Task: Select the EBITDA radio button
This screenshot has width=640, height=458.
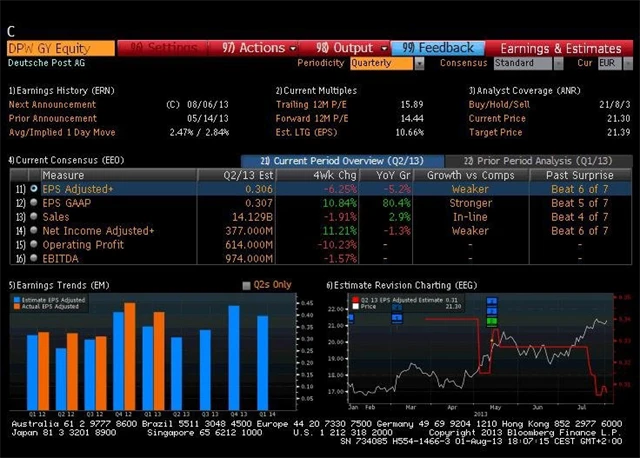Action: [34, 258]
